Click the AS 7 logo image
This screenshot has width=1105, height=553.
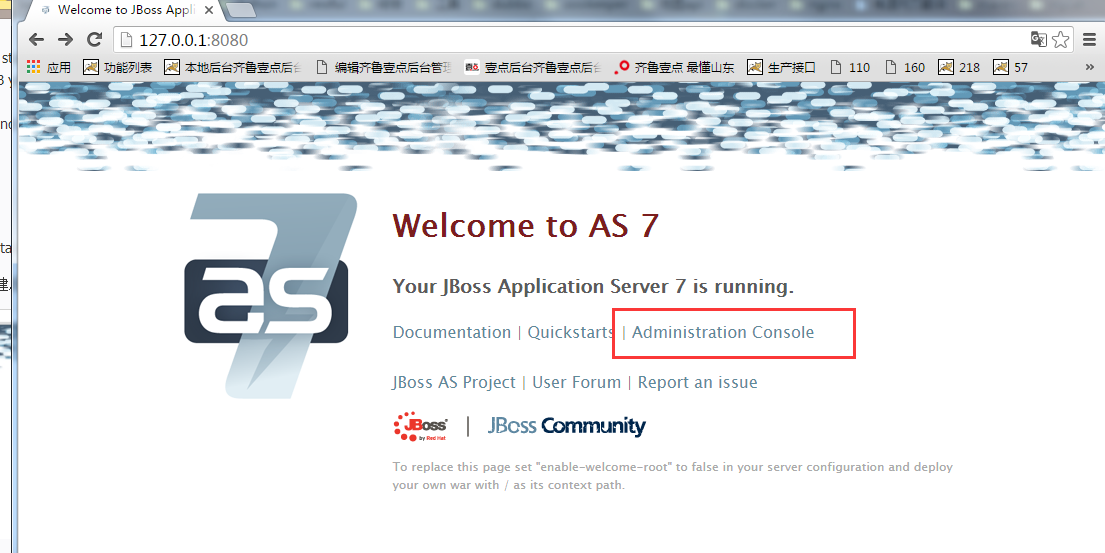click(271, 296)
